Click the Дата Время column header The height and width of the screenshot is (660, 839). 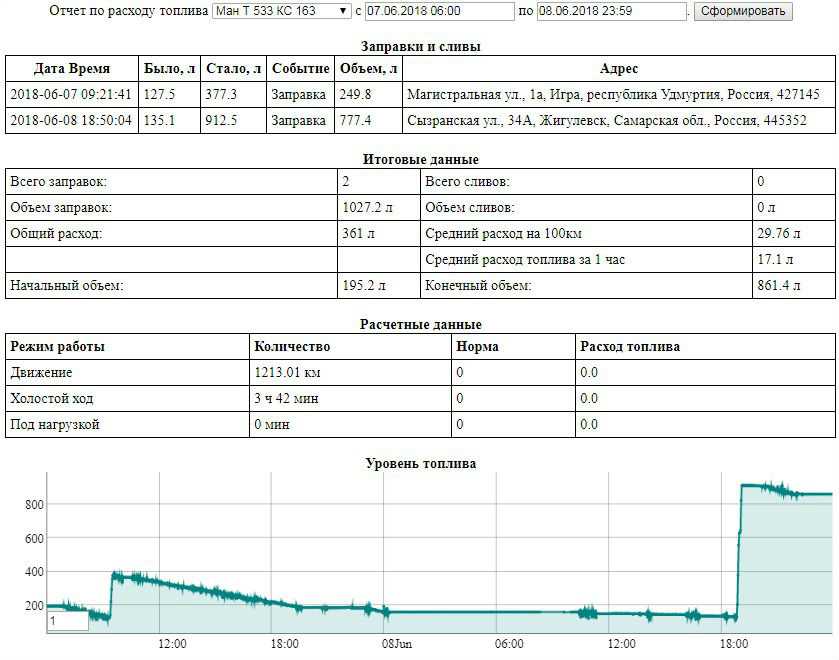(71, 69)
